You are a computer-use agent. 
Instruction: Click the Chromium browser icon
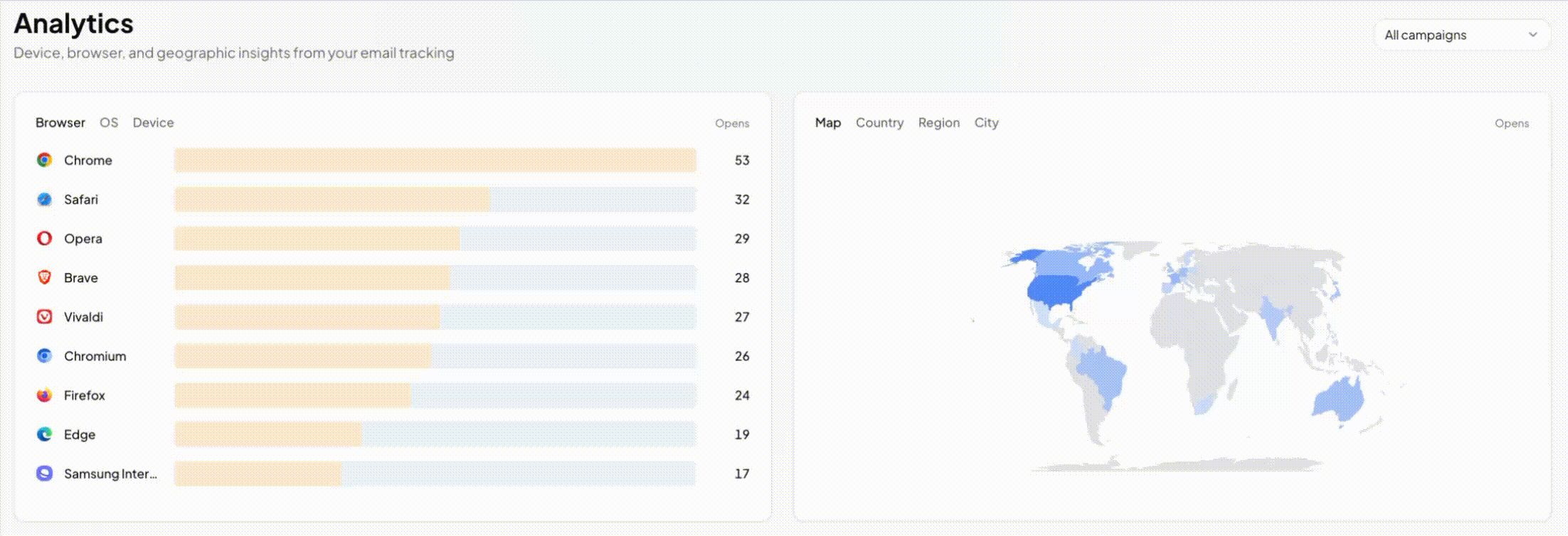(44, 355)
